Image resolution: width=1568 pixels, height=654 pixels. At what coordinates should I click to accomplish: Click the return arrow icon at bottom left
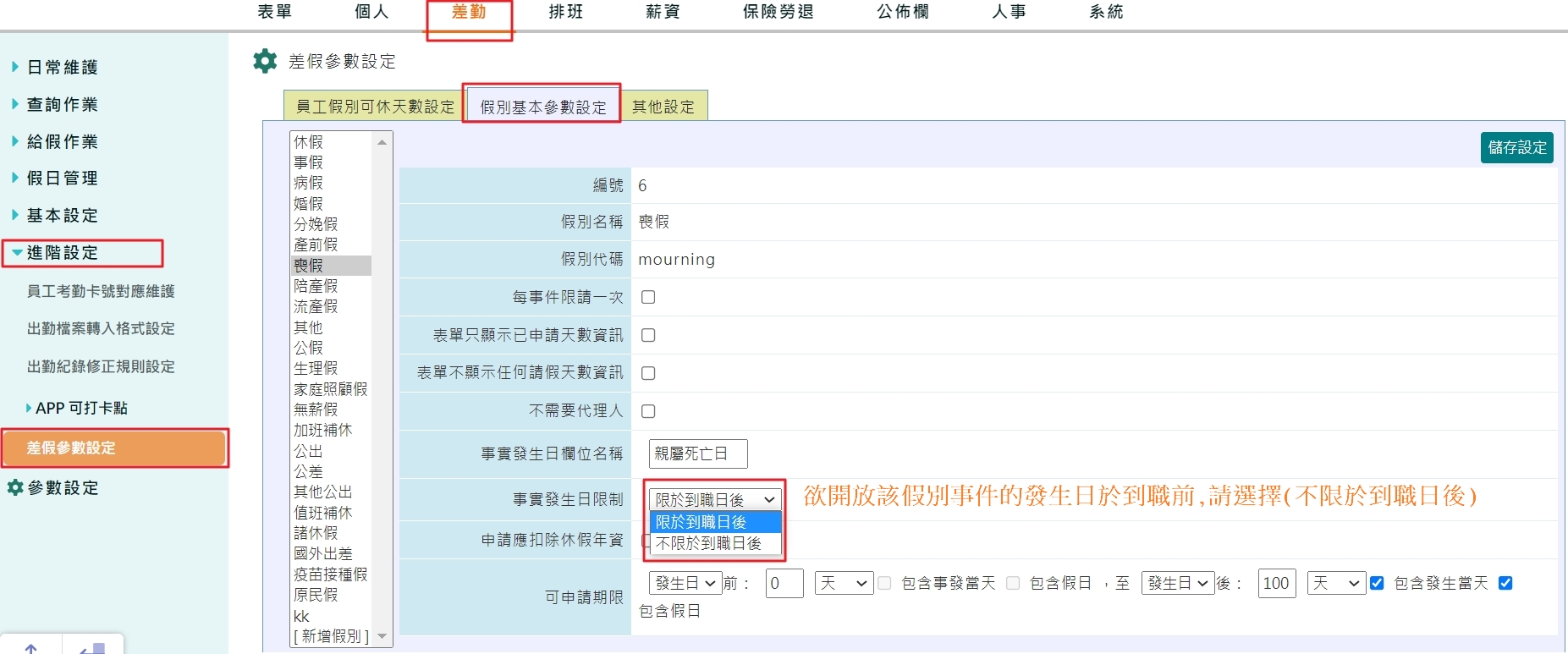pos(92,647)
